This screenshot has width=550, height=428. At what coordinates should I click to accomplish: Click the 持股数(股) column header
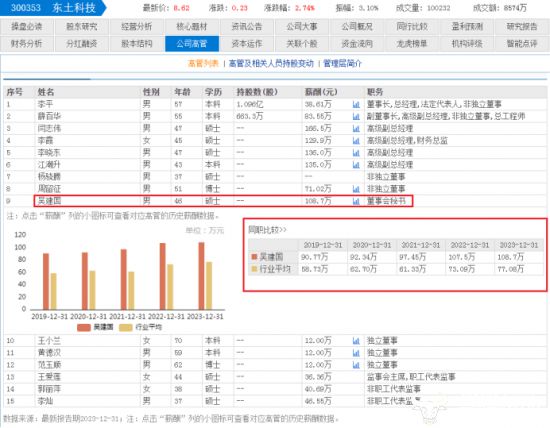(x=257, y=92)
